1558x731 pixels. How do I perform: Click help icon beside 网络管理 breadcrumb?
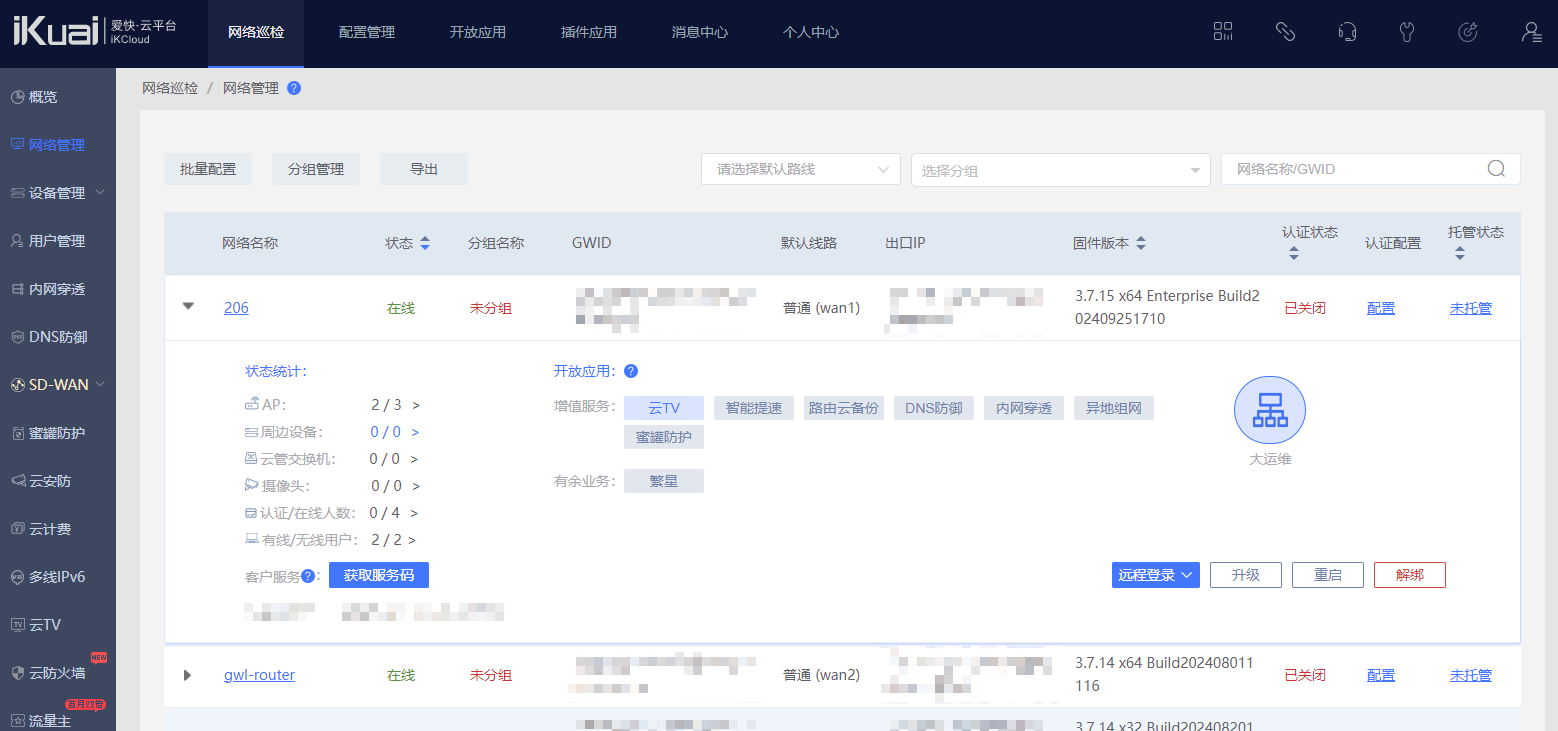[x=294, y=88]
